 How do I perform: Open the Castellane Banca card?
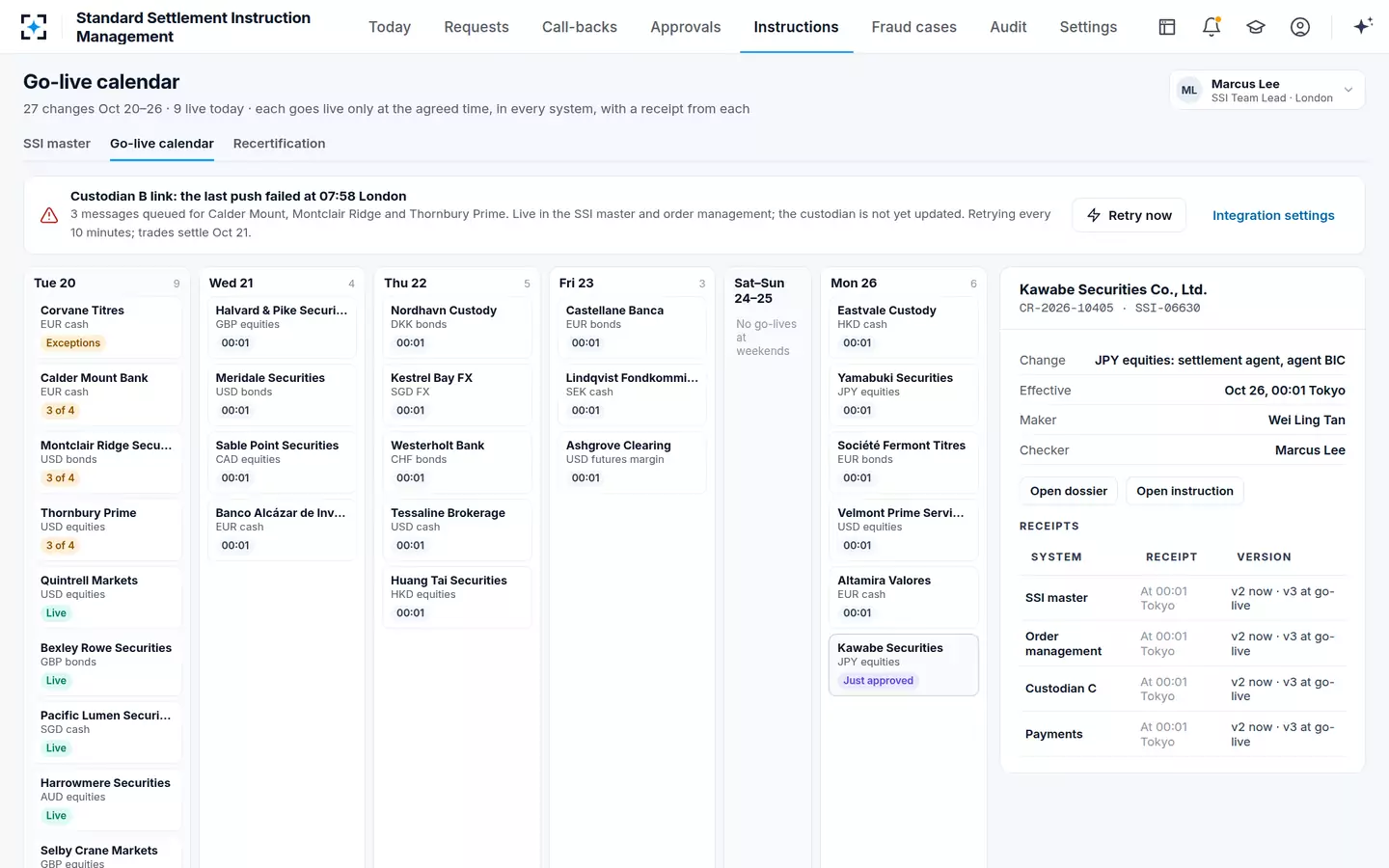coord(633,327)
